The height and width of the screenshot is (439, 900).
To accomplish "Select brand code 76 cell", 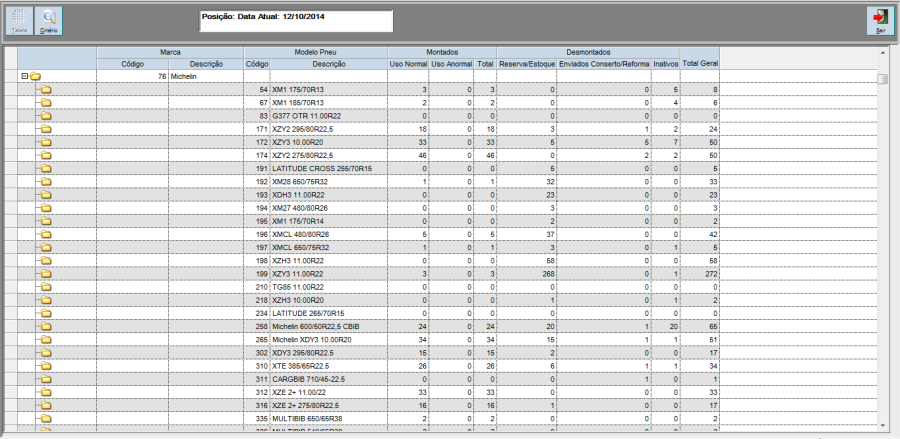I will [x=133, y=76].
